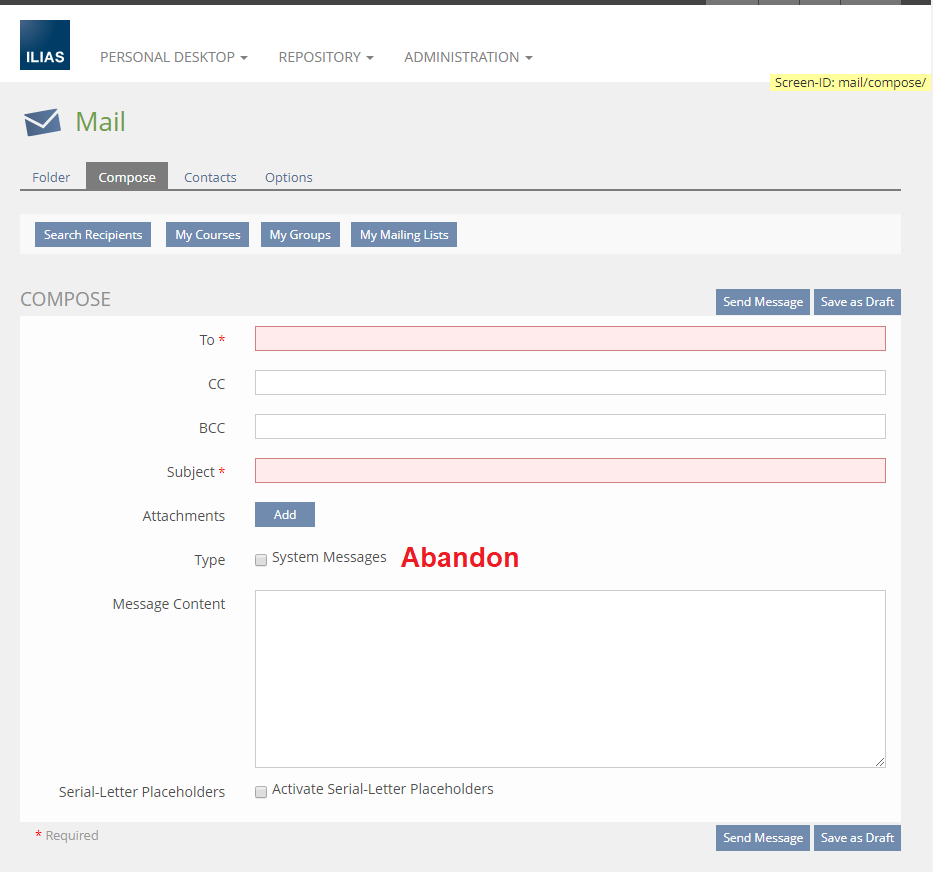Open My Courses recipients list
Image resolution: width=933 pixels, height=872 pixels.
click(x=207, y=235)
